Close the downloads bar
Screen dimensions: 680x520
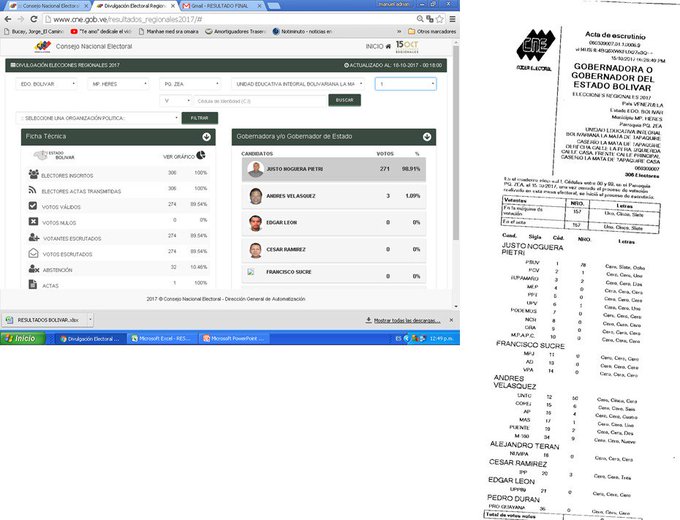pyautogui.click(x=451, y=320)
